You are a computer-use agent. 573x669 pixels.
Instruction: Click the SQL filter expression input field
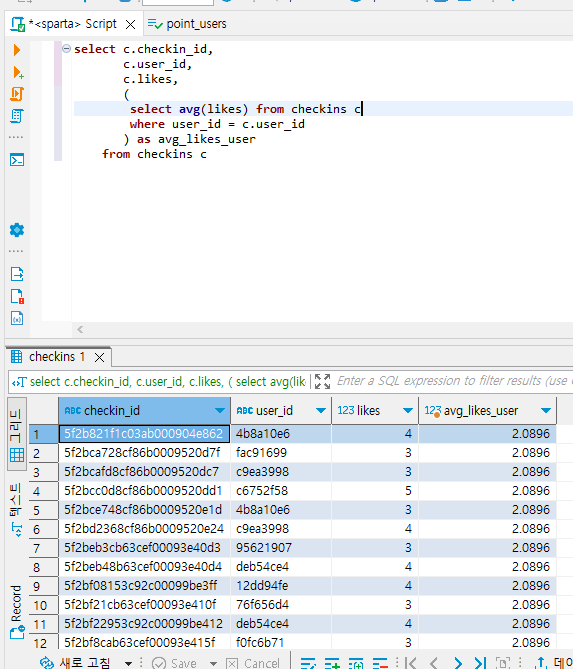point(454,381)
